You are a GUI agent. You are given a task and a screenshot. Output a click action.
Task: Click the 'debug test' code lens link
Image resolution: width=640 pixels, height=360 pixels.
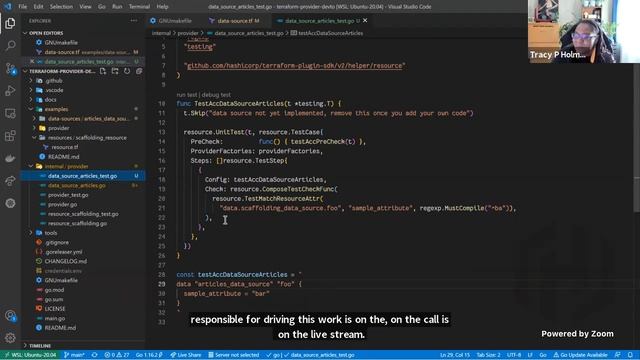(x=216, y=95)
